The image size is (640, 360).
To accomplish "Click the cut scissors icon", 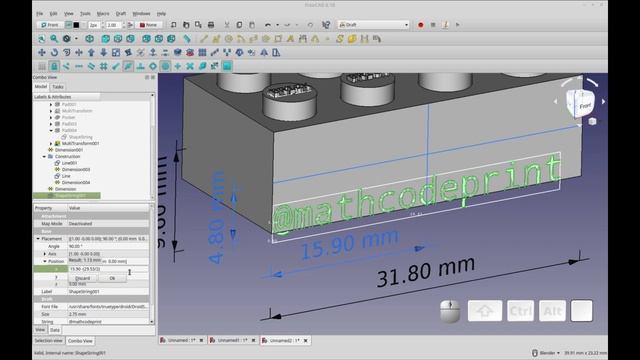I will 227,25.
